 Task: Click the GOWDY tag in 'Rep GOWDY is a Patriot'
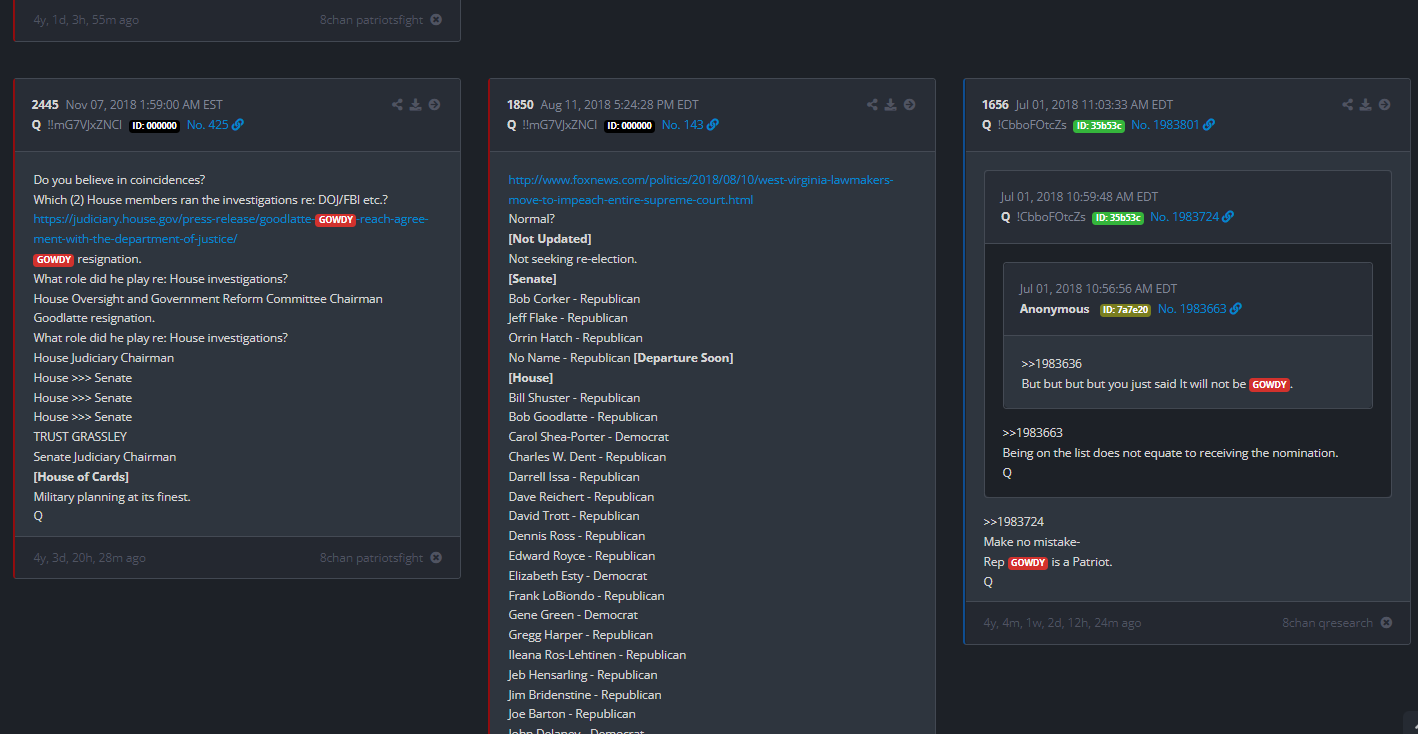pos(1028,563)
